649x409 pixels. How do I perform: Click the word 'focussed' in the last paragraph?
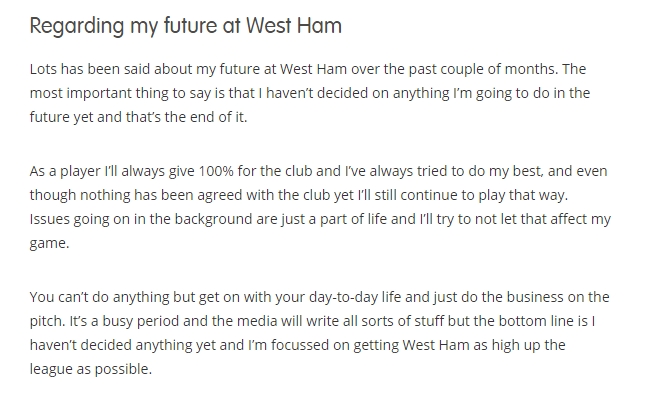click(x=300, y=345)
